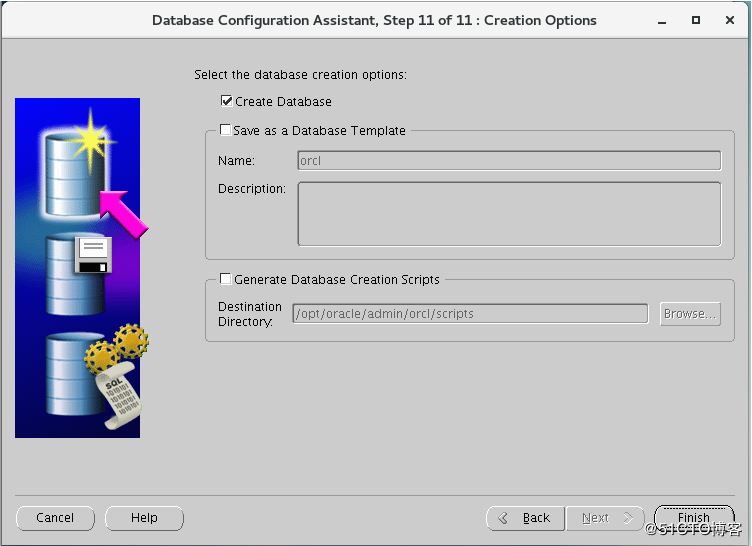Maximize the Database Configuration Assistant window
752x546 pixels.
(695, 20)
